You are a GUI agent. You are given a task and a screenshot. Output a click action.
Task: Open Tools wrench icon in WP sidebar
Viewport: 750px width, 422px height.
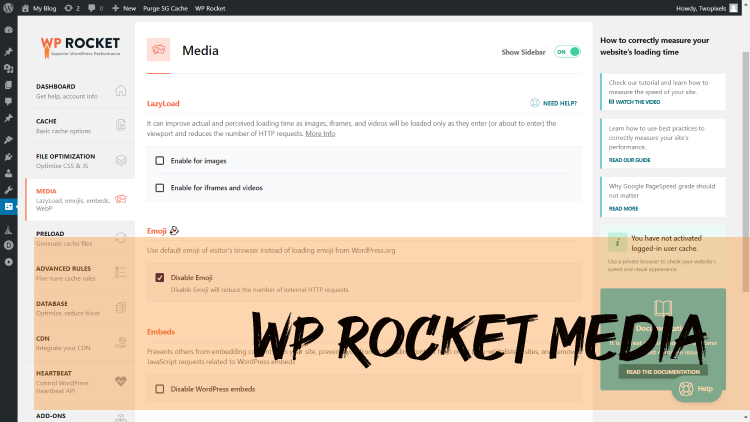pos(9,190)
